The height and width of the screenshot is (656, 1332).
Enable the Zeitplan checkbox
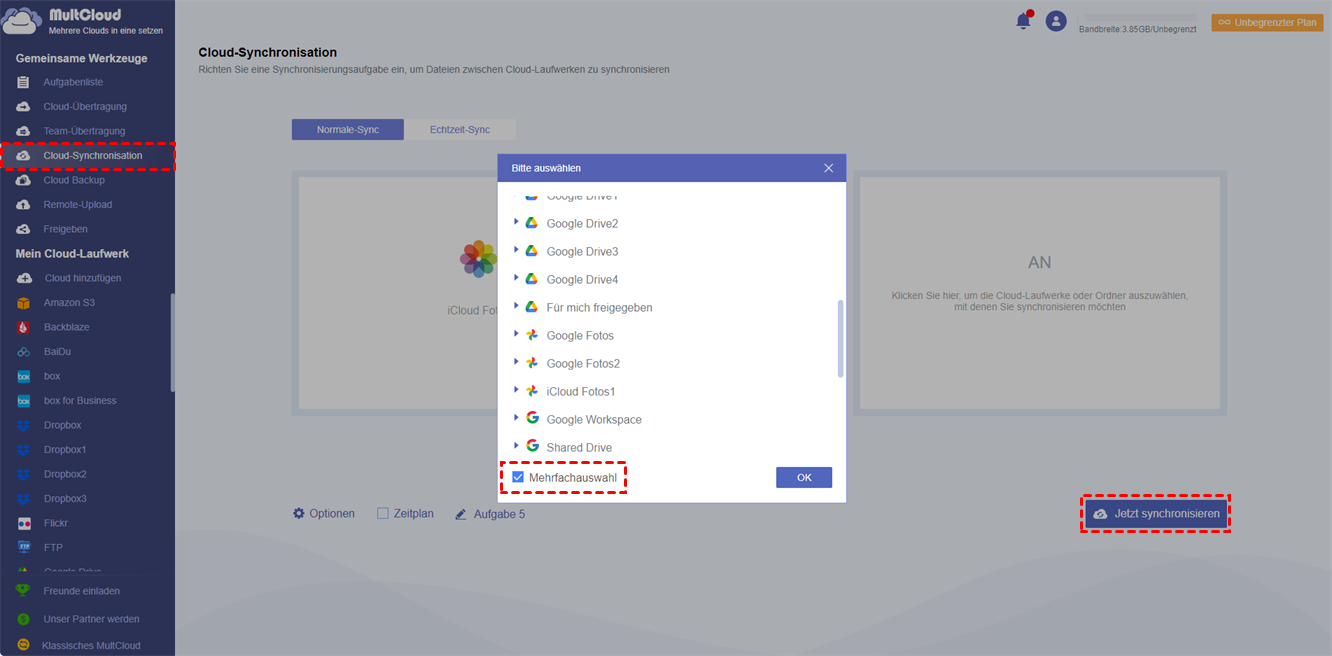[383, 513]
